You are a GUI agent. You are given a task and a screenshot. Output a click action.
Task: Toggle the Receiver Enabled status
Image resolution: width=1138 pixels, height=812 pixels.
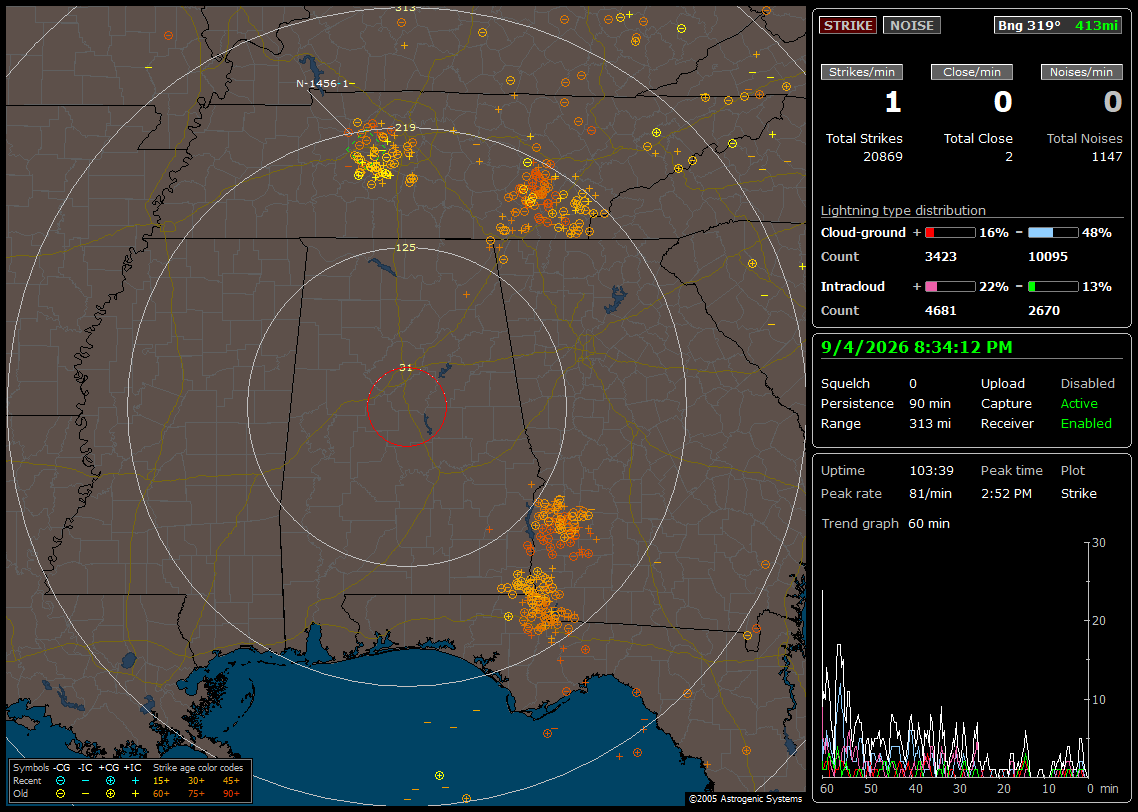1086,424
